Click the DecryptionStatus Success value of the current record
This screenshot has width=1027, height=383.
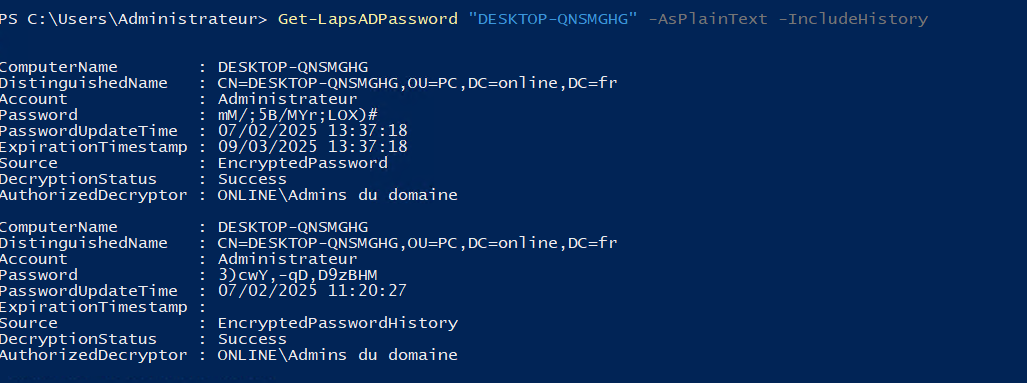(252, 179)
